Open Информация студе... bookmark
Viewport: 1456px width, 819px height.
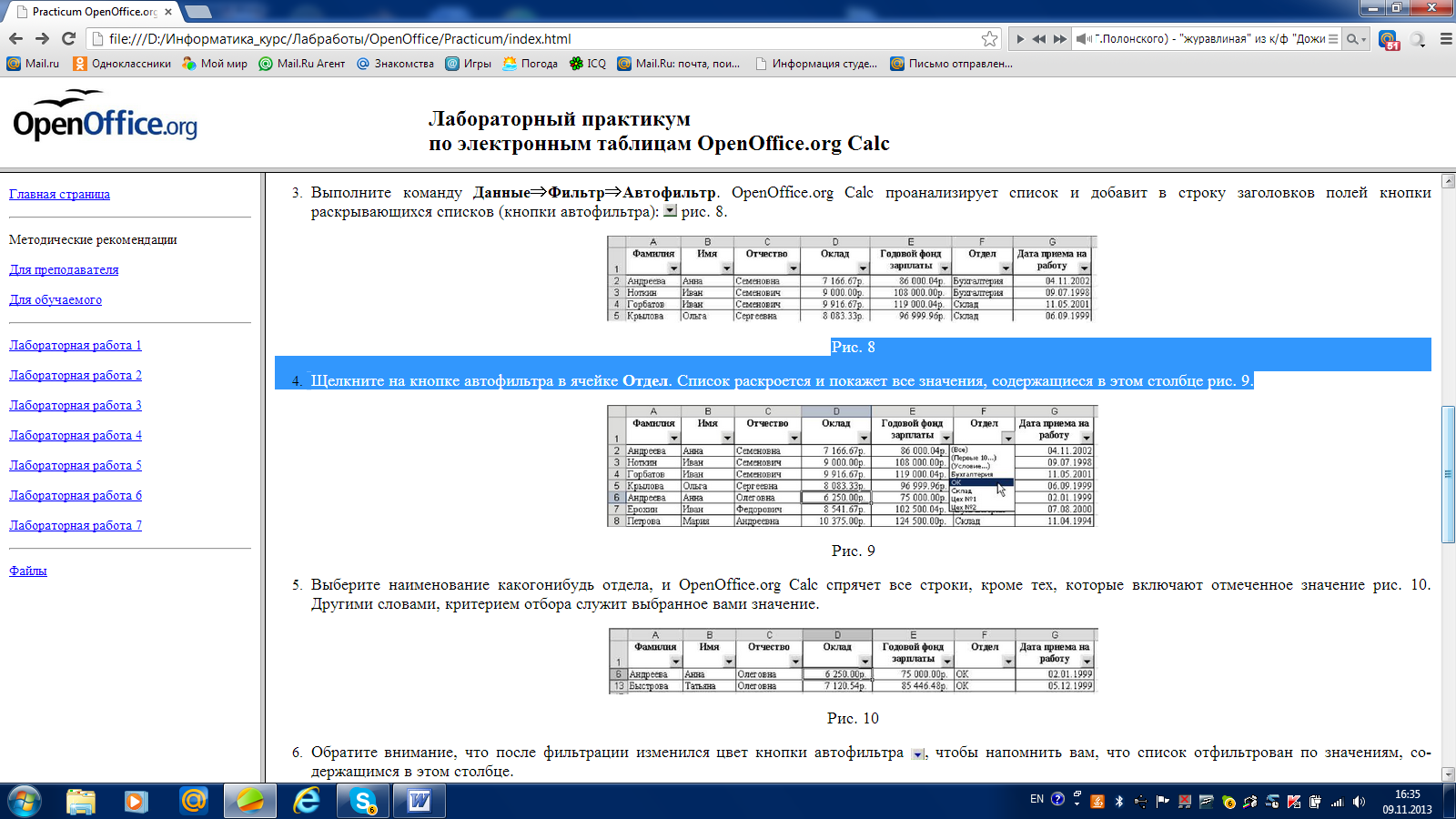[816, 64]
